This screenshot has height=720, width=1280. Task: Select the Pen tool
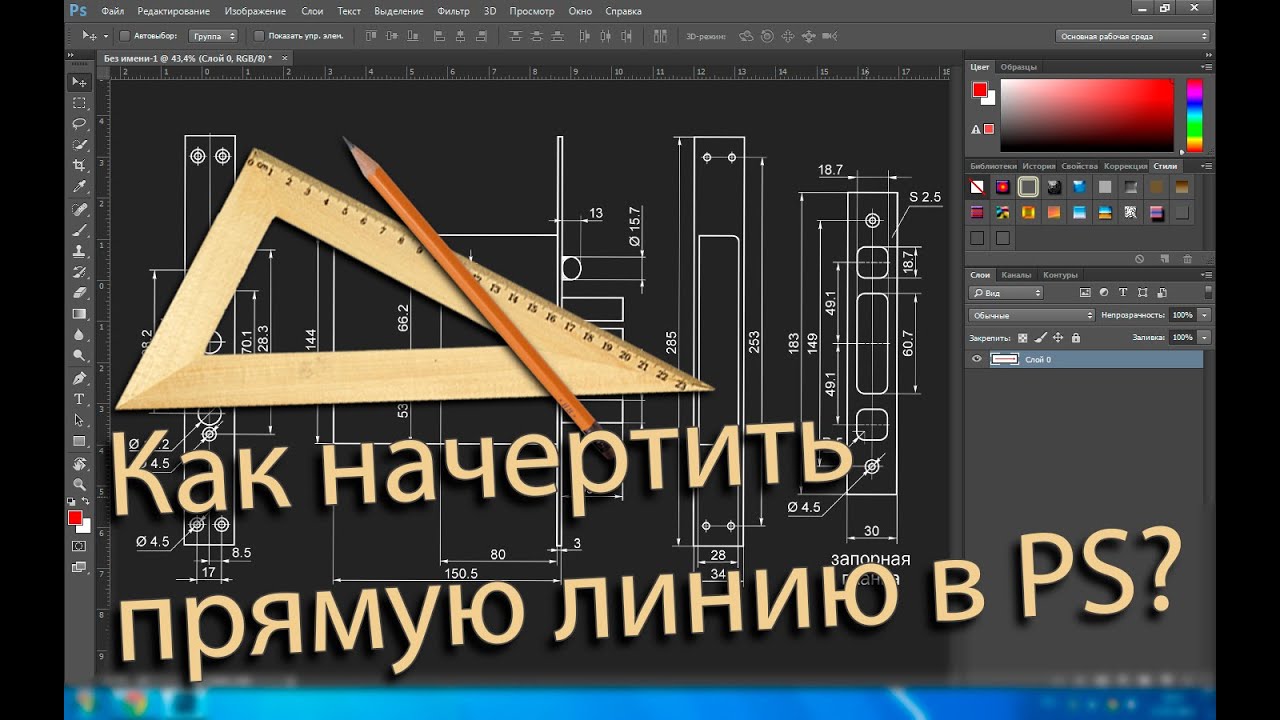point(79,379)
